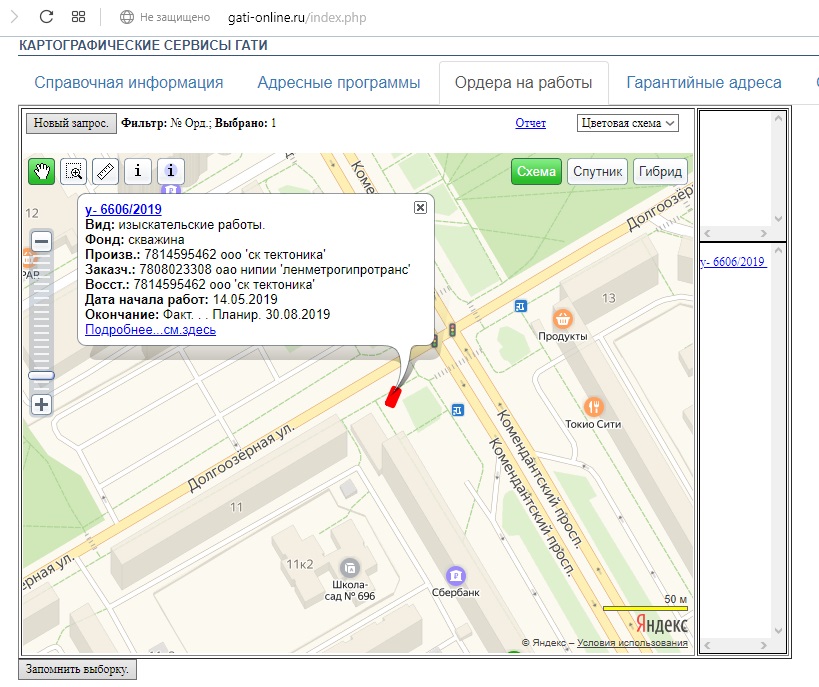Open the Цветовая схема dropdown
This screenshot has width=819, height=687.
[628, 123]
